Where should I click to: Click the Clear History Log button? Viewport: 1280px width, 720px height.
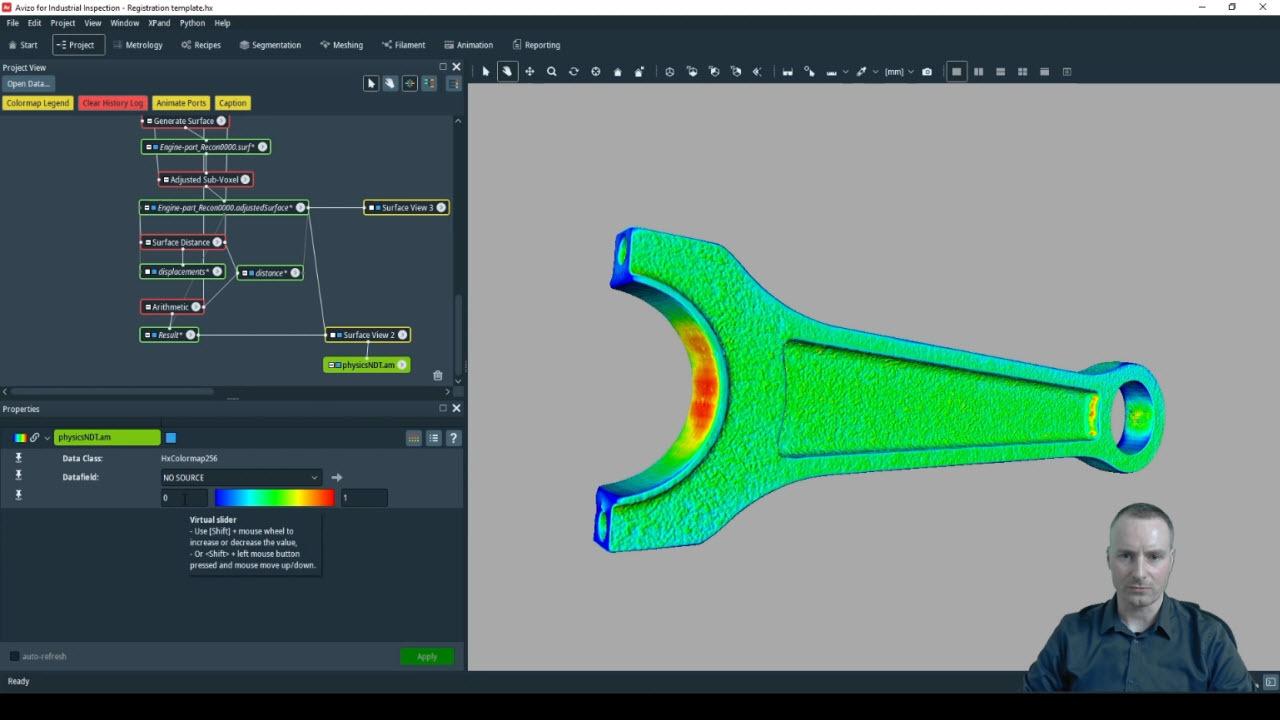(x=112, y=103)
